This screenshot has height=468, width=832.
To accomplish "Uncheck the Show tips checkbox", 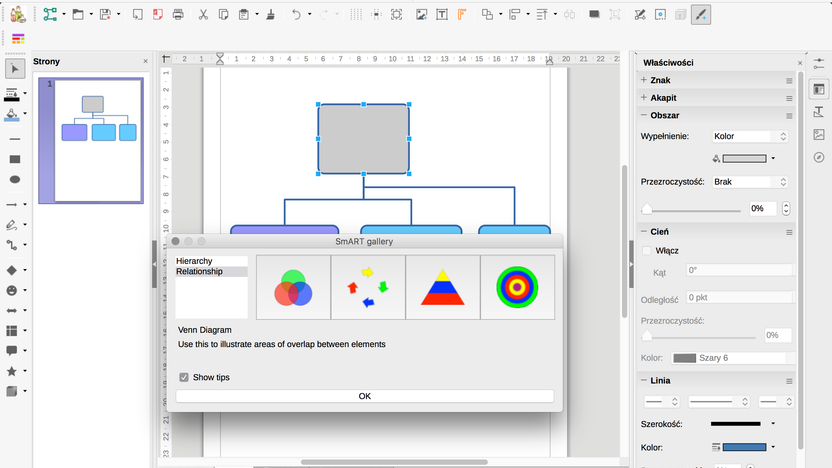I will coord(184,377).
